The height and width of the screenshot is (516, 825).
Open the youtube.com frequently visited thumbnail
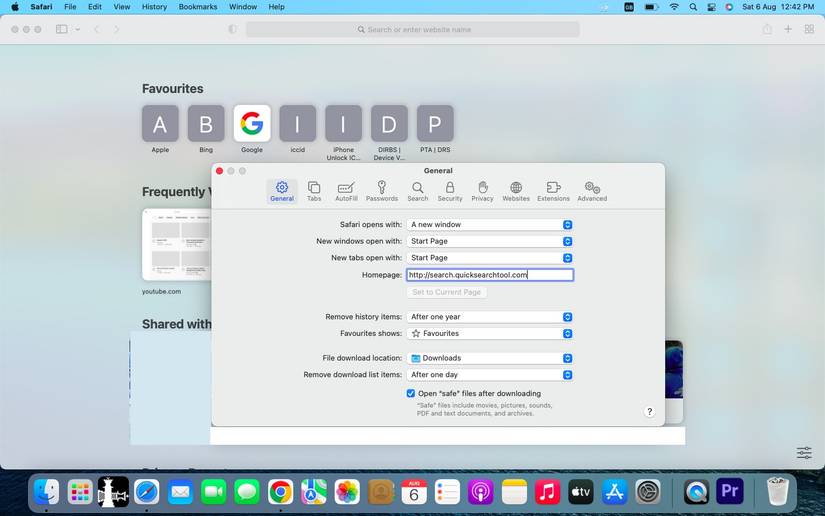point(176,245)
